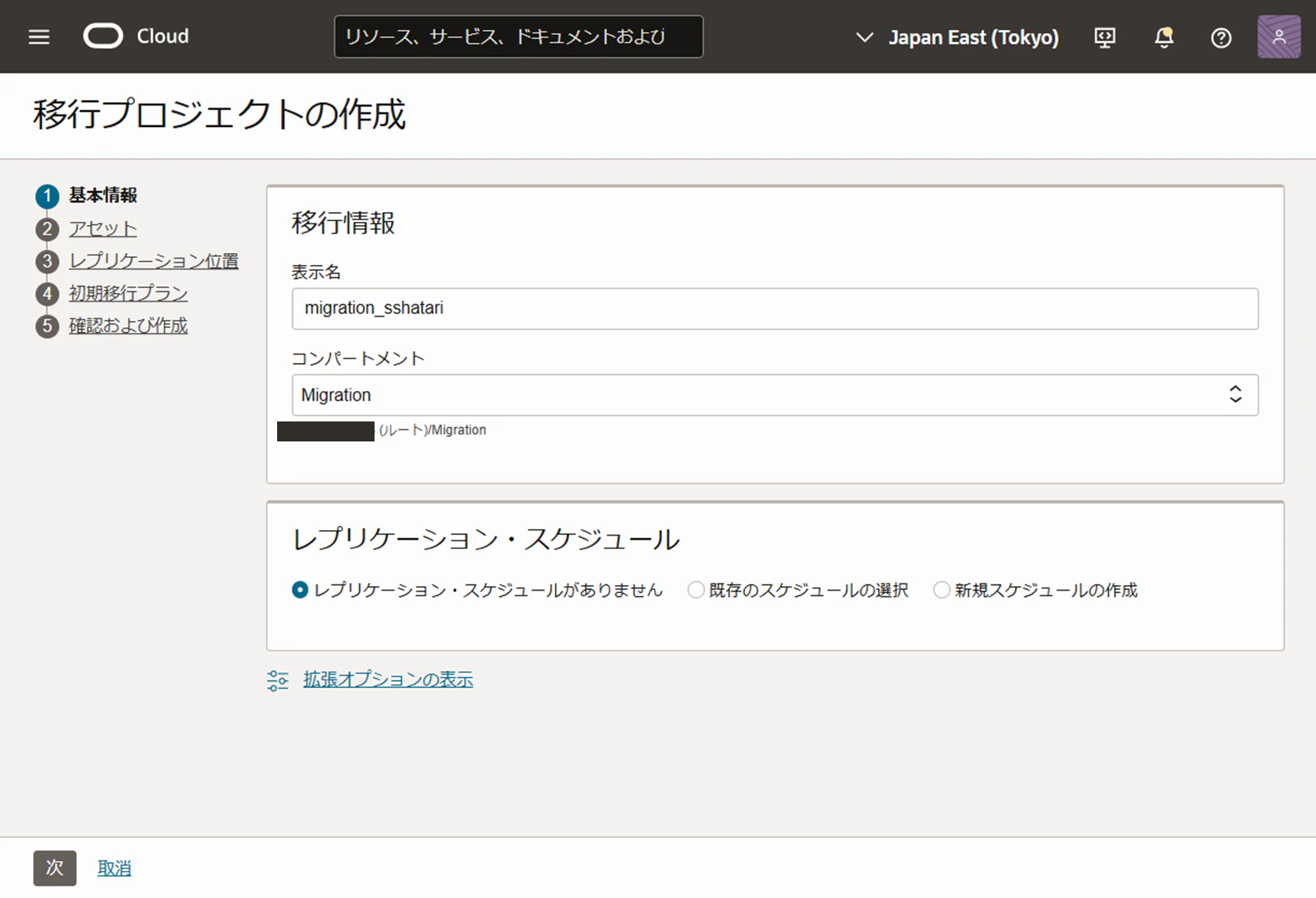The width and height of the screenshot is (1316, 898).
Task: Open the hamburger navigation menu
Action: pyautogui.click(x=39, y=37)
